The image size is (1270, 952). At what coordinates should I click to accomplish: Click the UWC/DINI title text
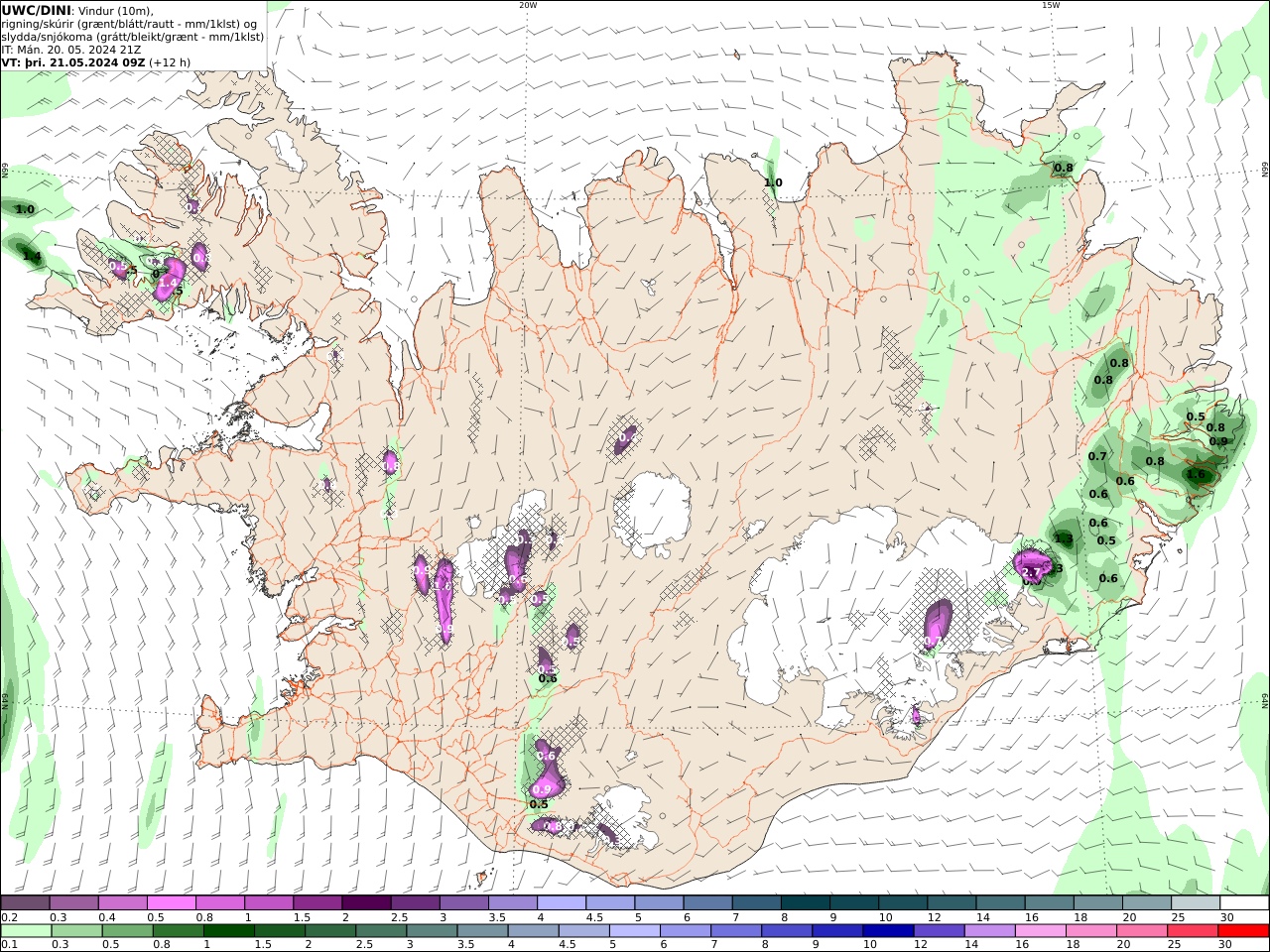[36, 10]
